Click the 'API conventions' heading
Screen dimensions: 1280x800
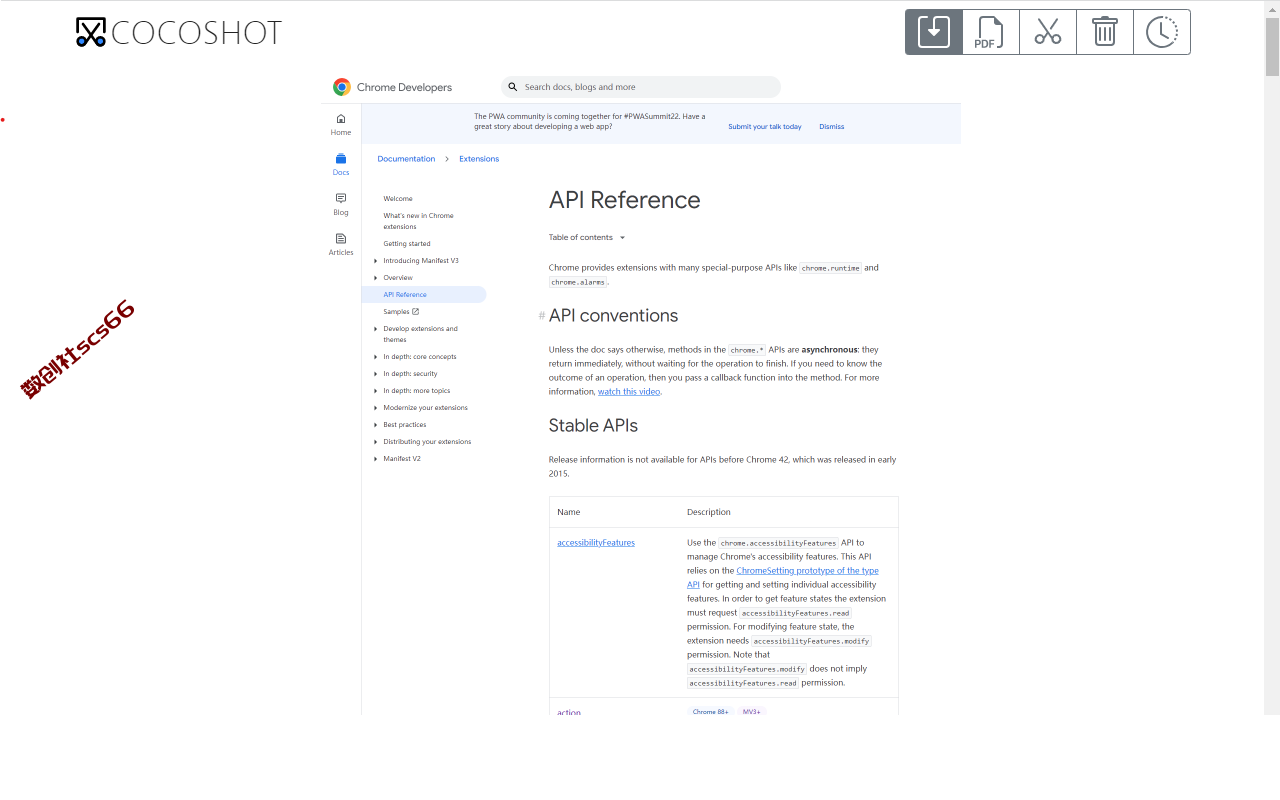point(613,316)
